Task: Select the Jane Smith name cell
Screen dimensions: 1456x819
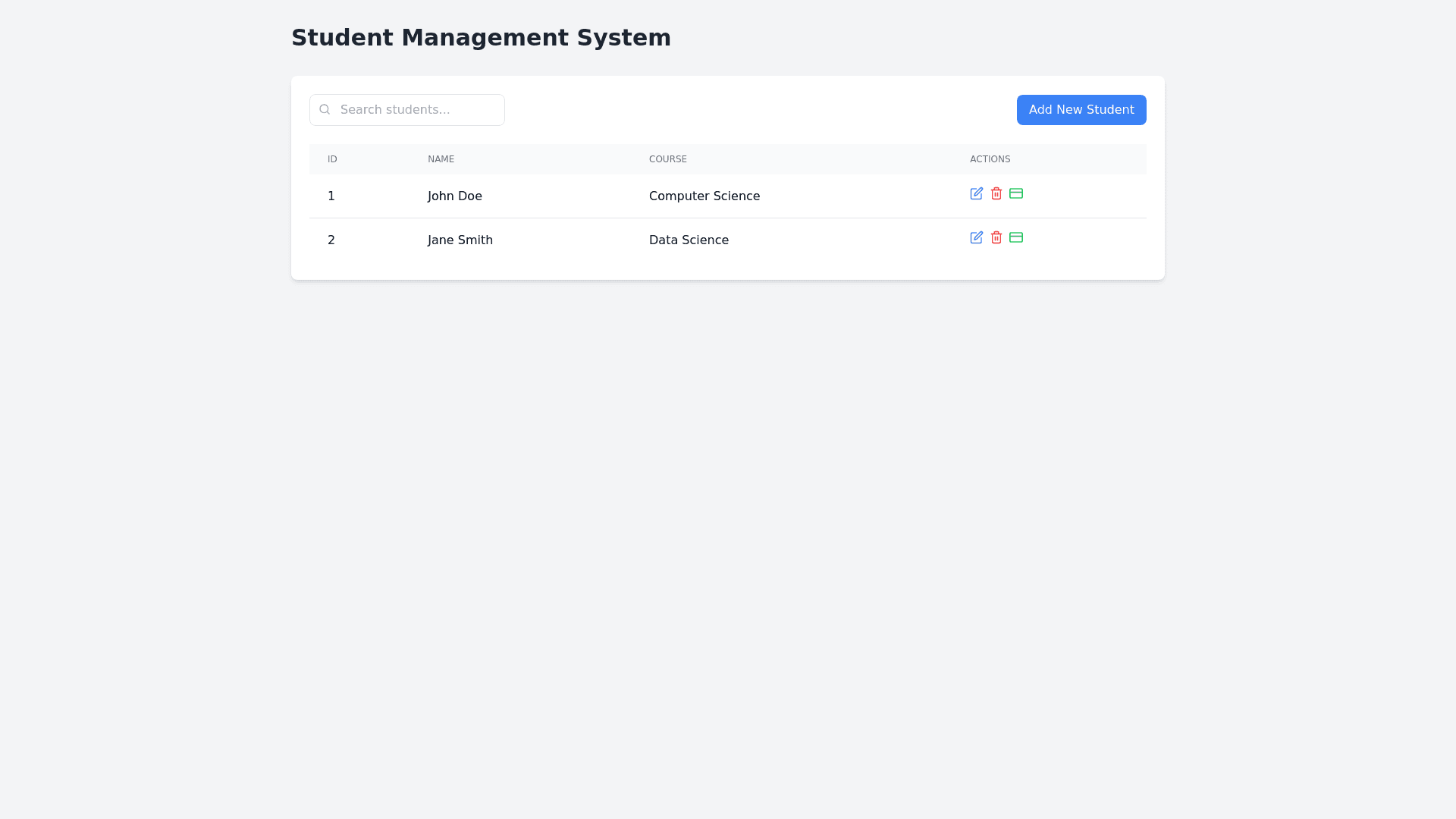Action: [460, 240]
